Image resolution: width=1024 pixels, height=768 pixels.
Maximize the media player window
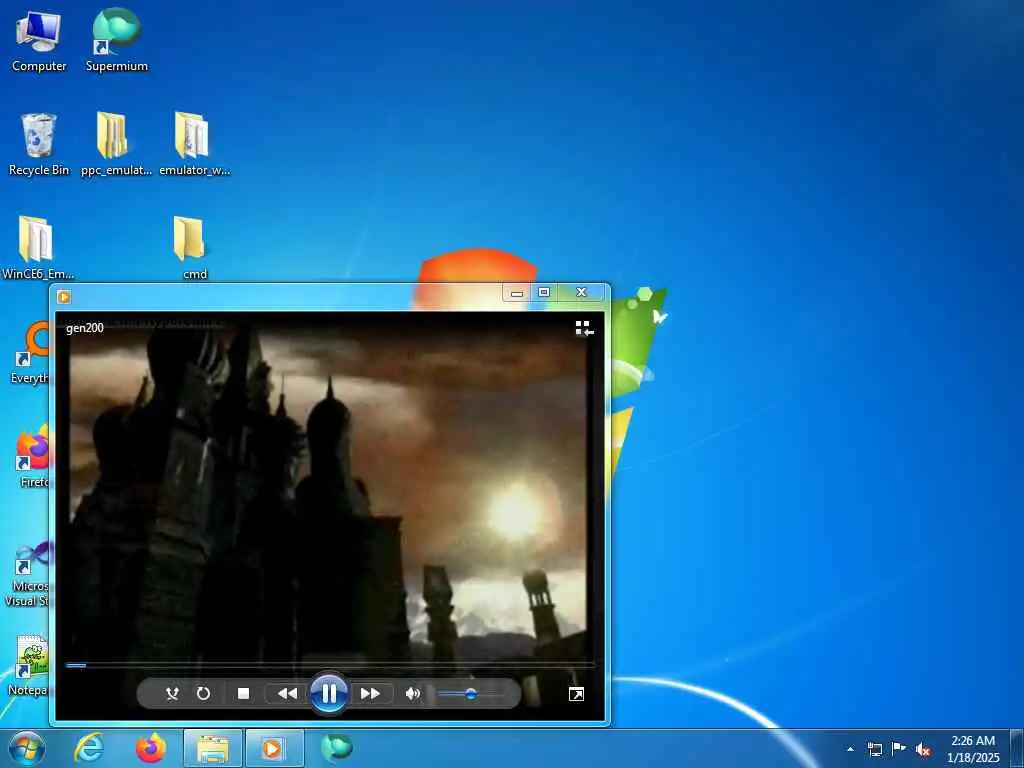(544, 293)
